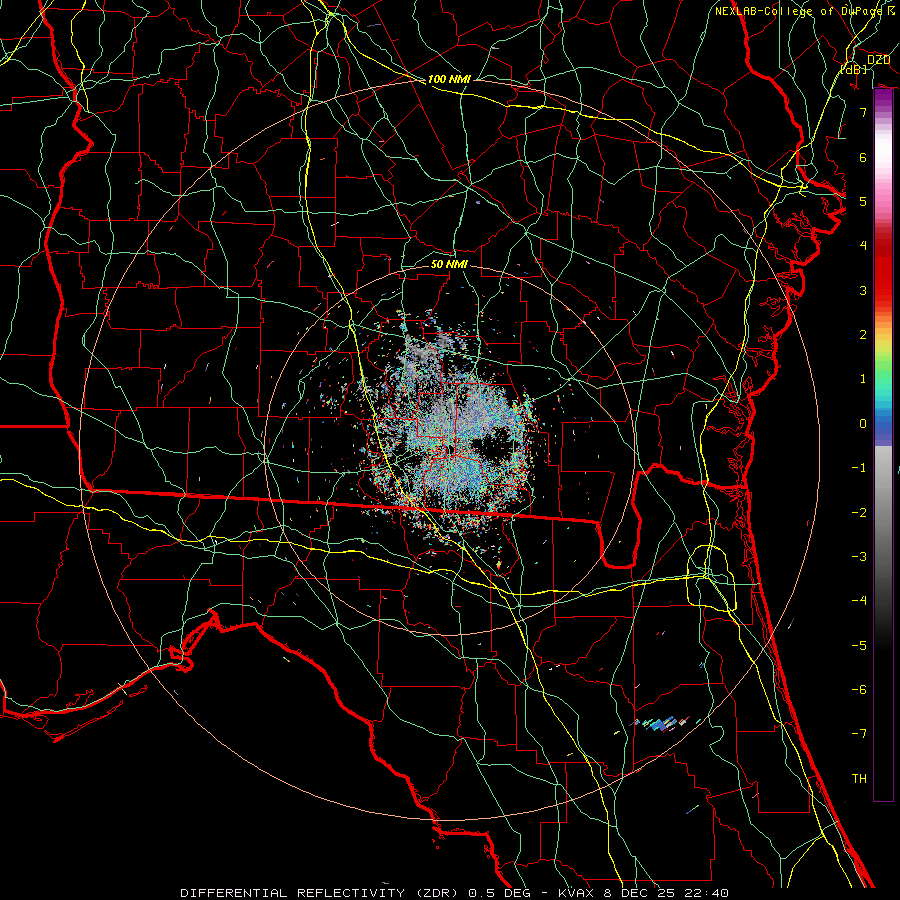Click the 4 value on the color scale
Viewport: 900px width, 900px height.
[863, 245]
